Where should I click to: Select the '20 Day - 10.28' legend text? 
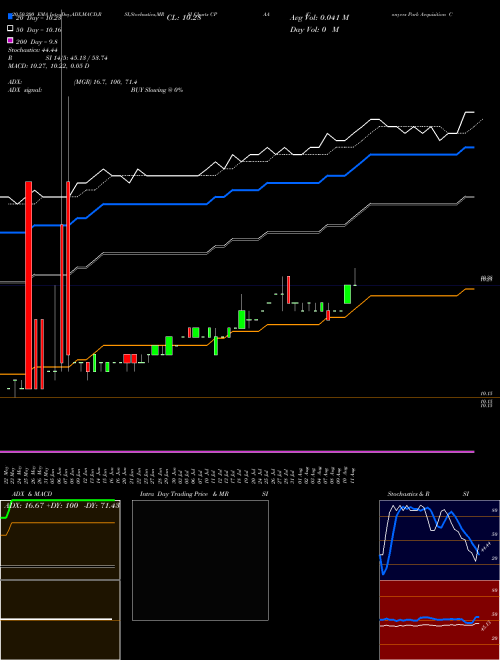pyautogui.click(x=39, y=18)
